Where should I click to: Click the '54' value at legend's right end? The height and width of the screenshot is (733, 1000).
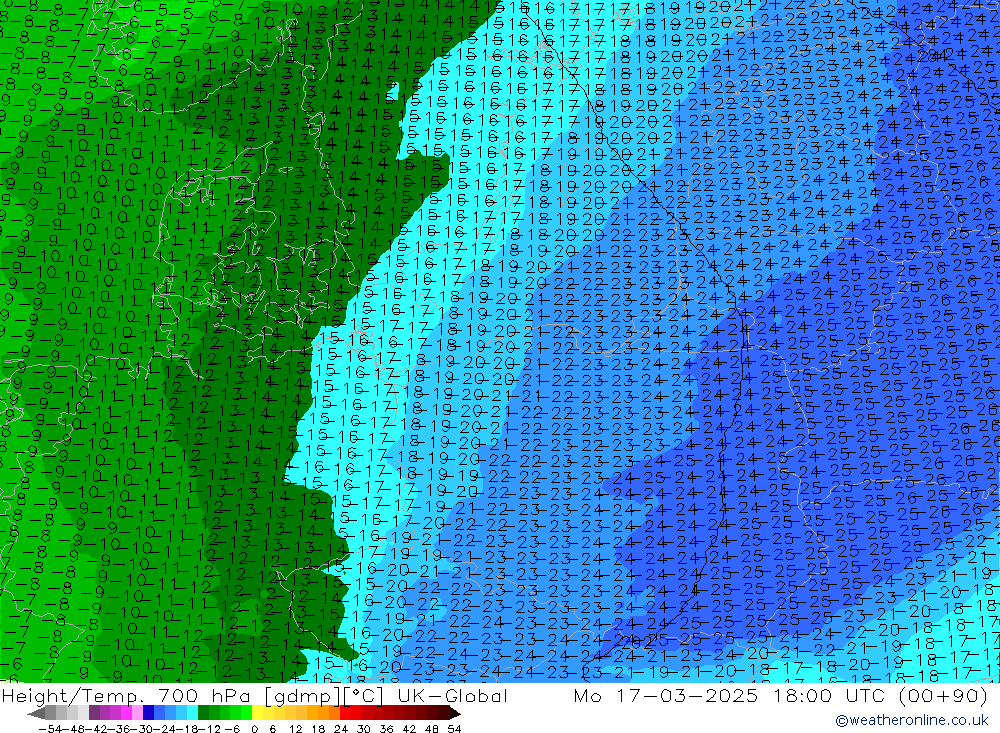(x=454, y=729)
